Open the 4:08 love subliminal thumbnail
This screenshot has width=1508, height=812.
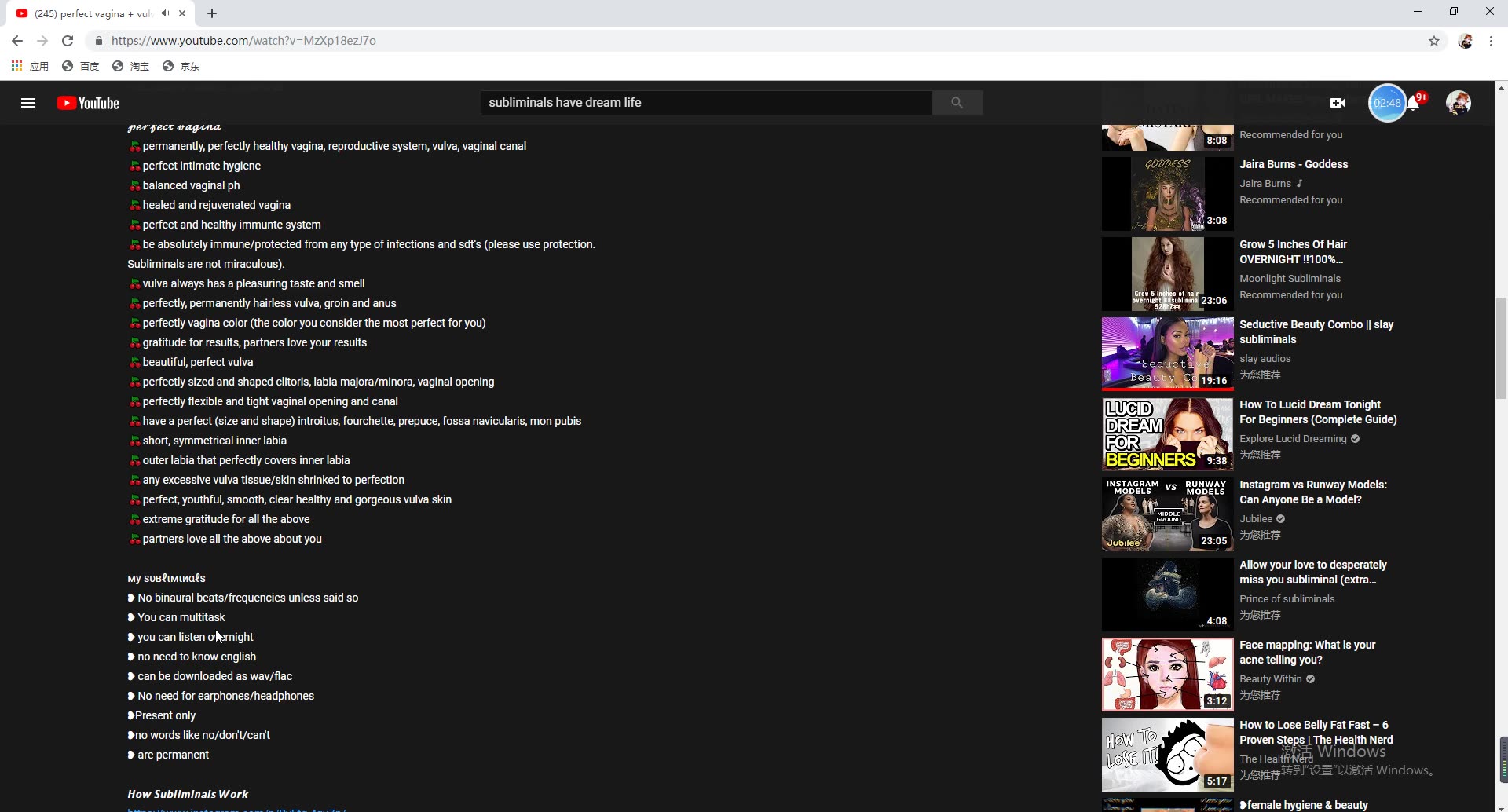[x=1167, y=594]
